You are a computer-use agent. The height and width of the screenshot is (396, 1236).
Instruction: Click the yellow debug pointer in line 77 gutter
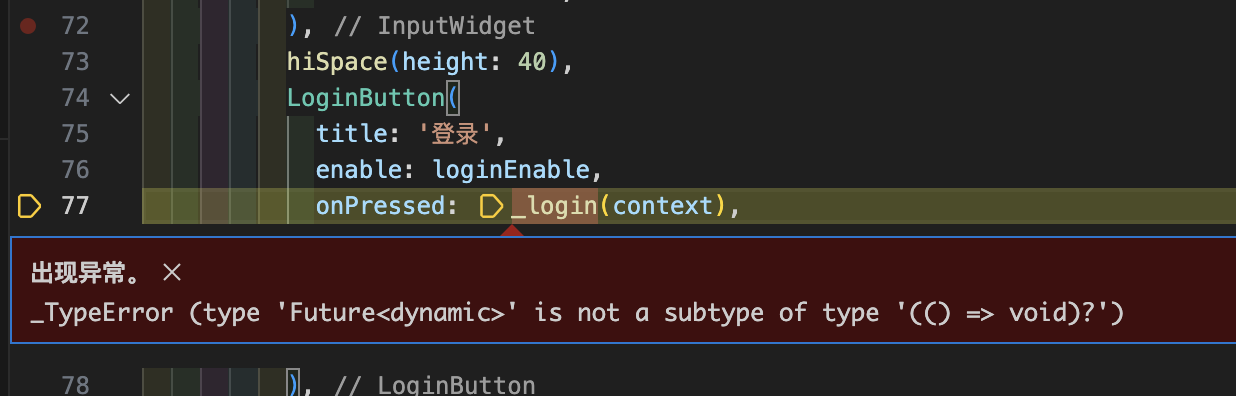pyautogui.click(x=29, y=206)
